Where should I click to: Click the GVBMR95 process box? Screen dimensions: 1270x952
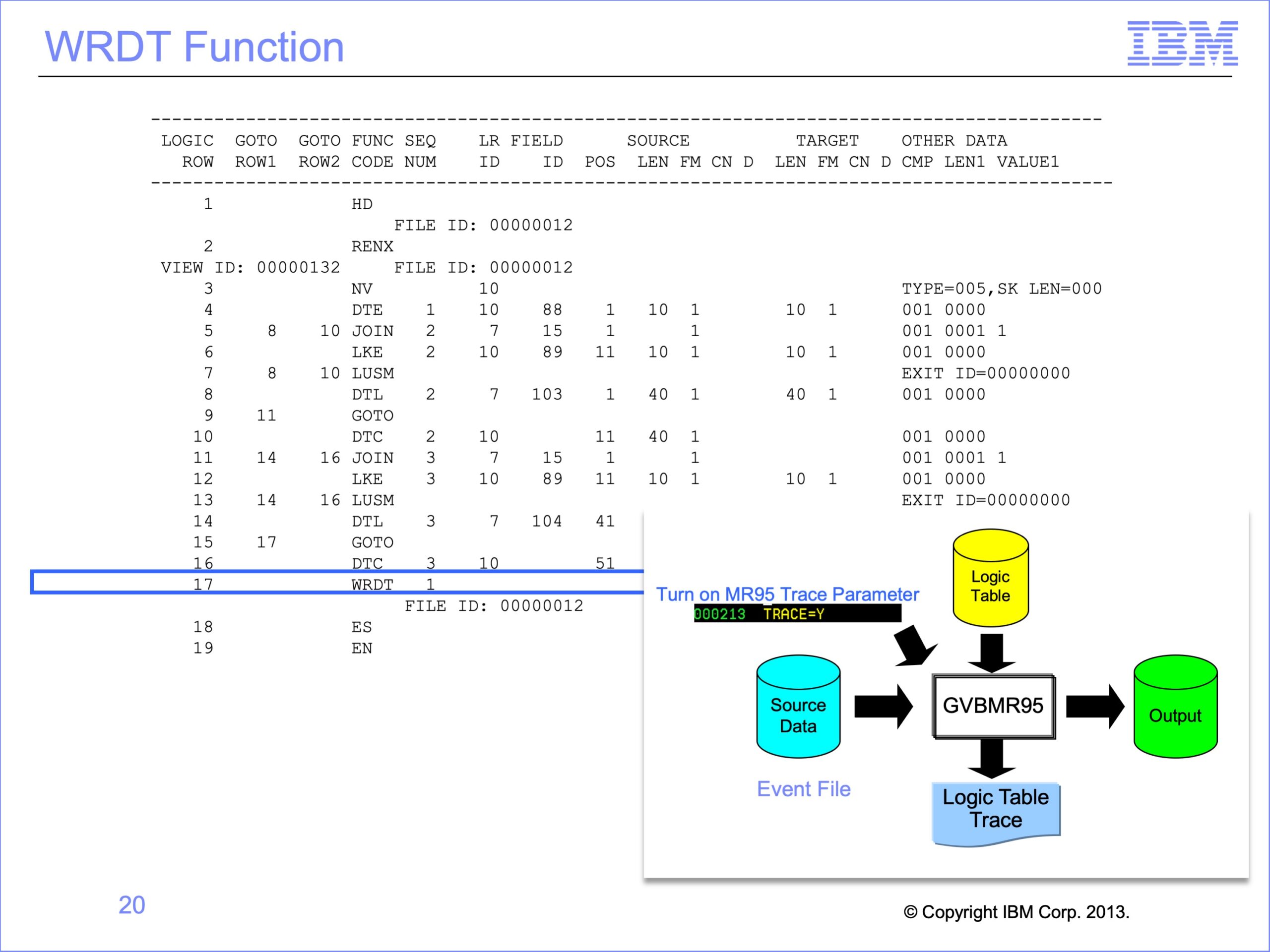993,707
